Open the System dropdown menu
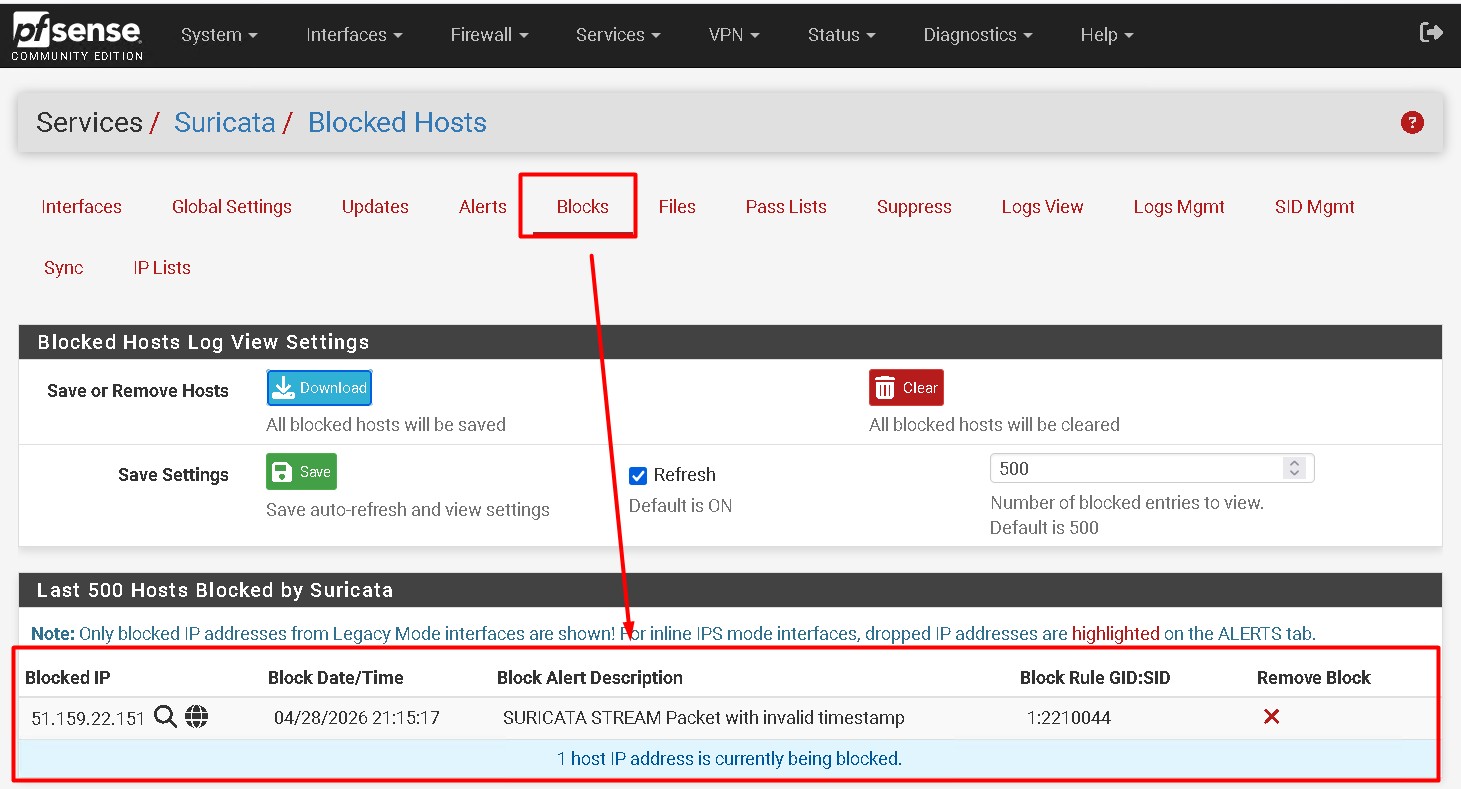 pos(219,34)
